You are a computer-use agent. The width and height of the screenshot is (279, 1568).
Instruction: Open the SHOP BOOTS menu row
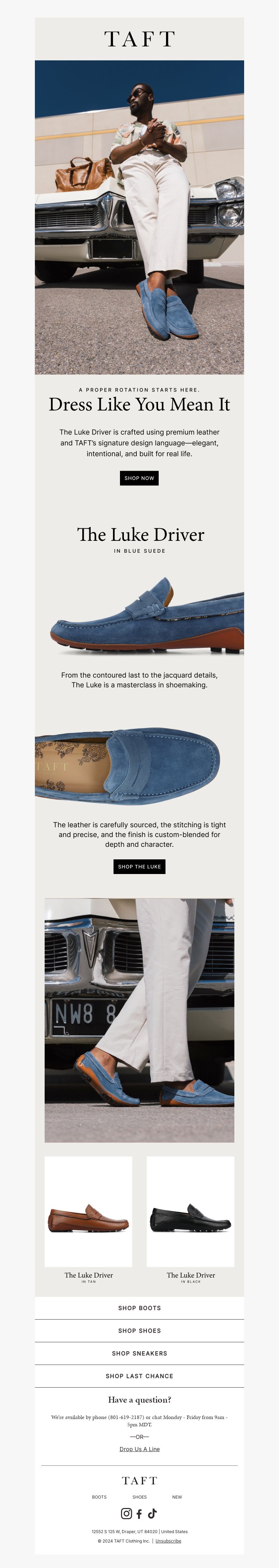pyautogui.click(x=139, y=1308)
